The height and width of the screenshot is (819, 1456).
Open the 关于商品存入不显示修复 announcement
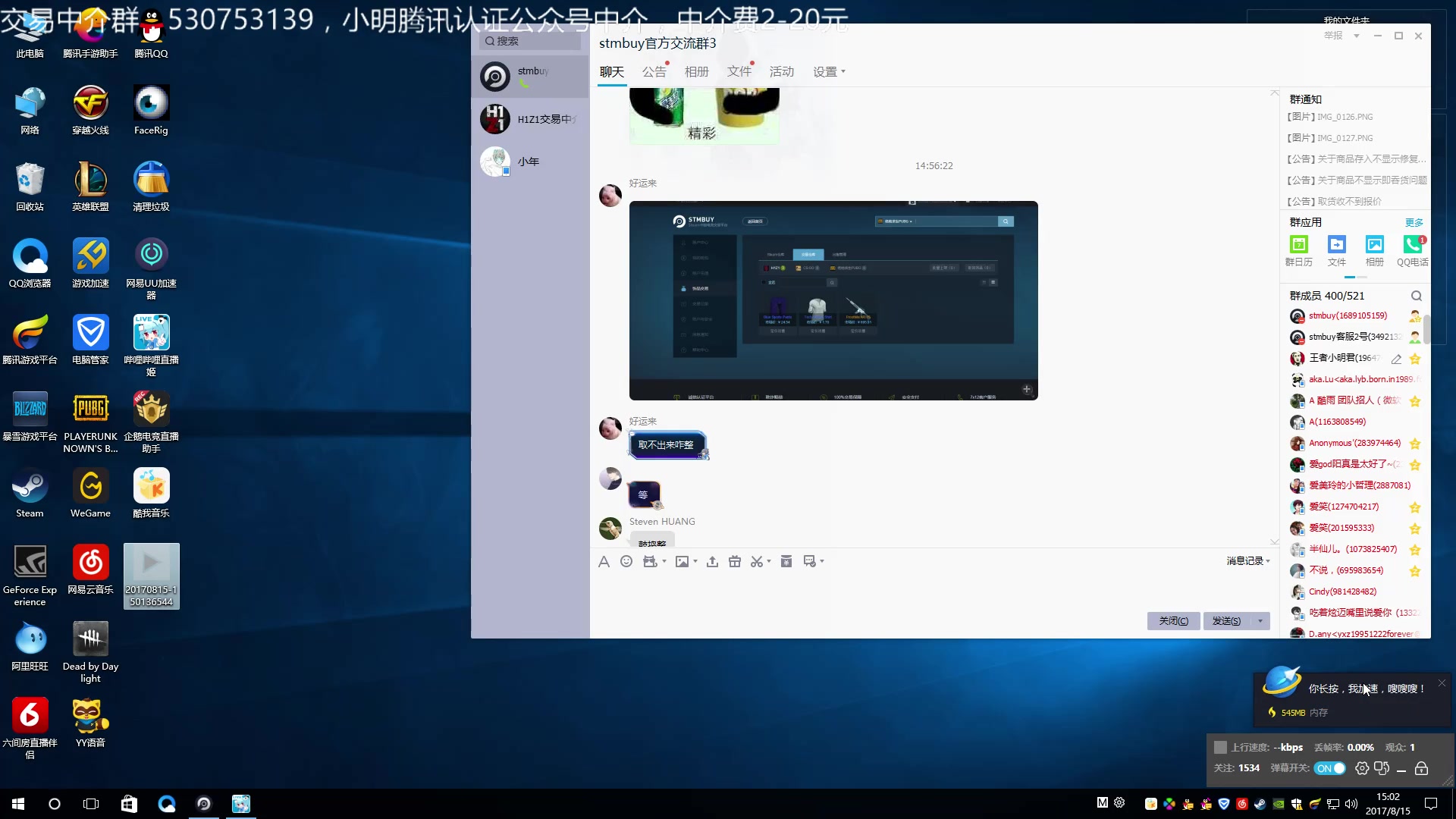1357,159
